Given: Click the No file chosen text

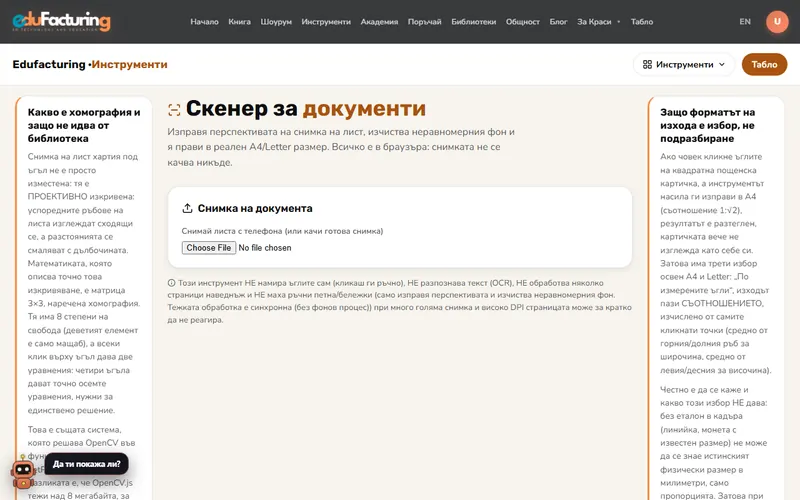Looking at the screenshot, I should tap(265, 247).
